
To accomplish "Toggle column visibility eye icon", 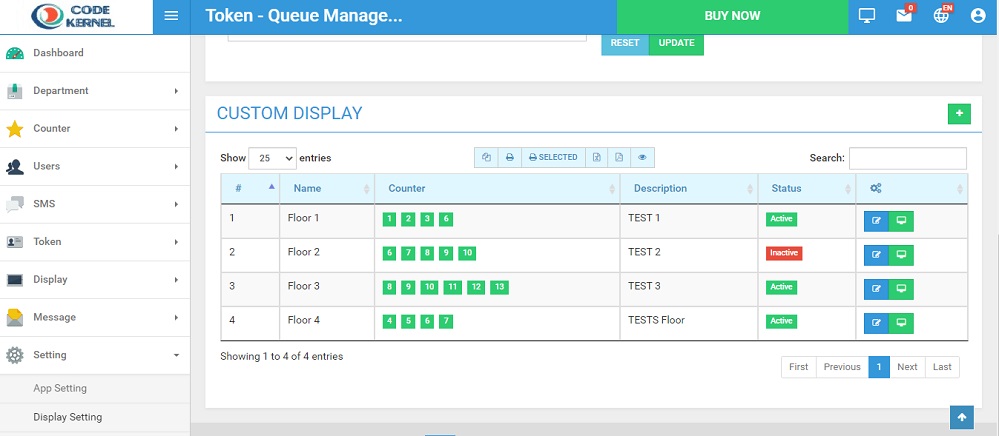I will tap(642, 157).
